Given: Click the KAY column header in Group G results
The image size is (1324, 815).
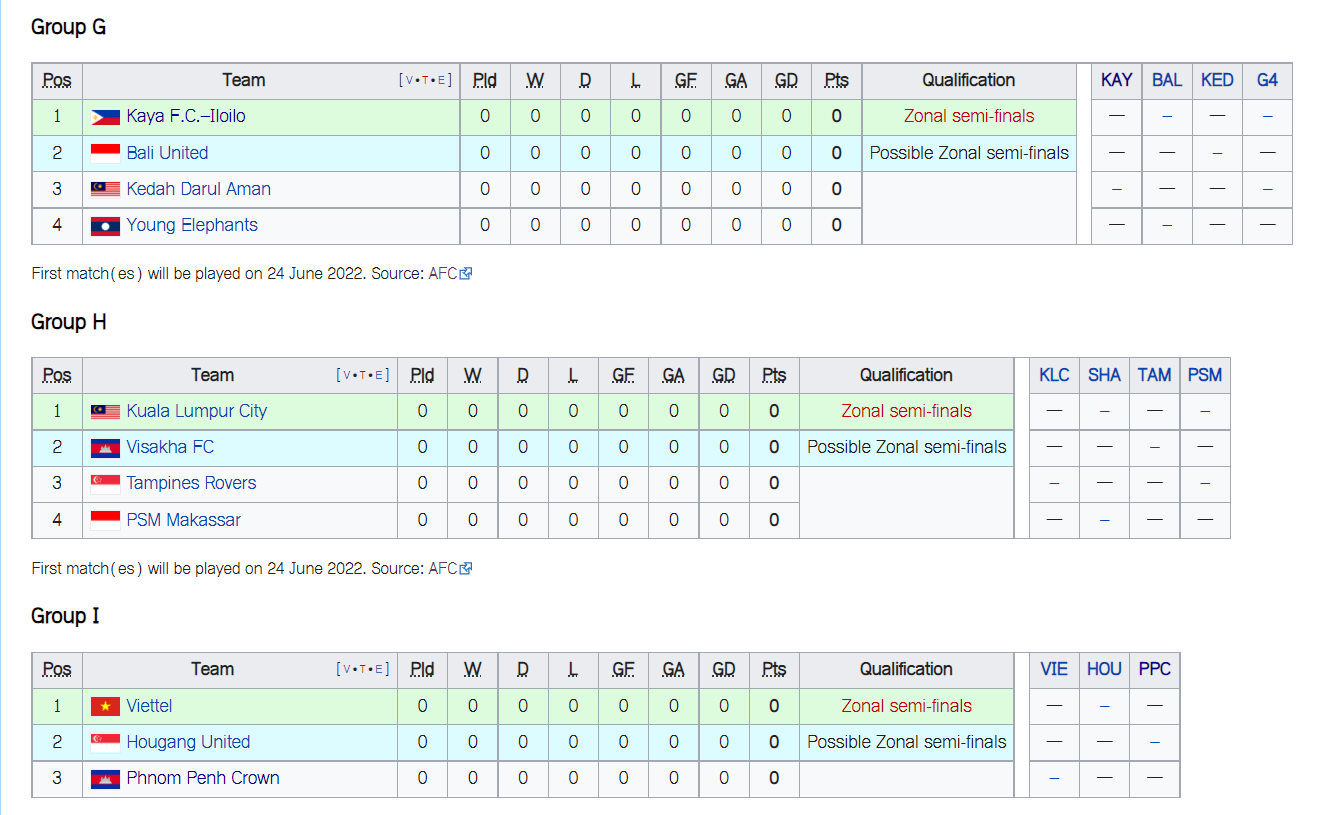Looking at the screenshot, I should pyautogui.click(x=1116, y=80).
